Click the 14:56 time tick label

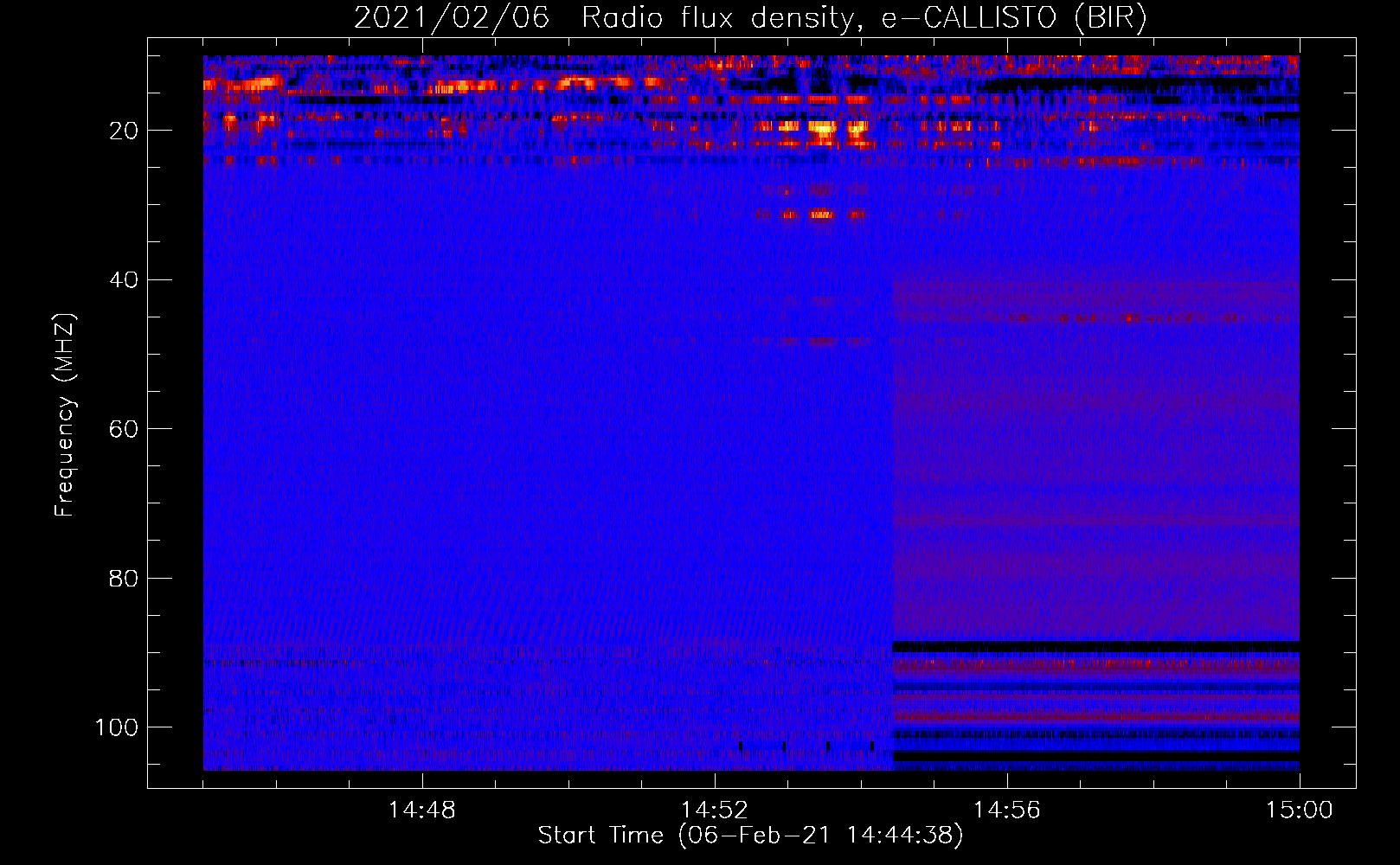(1007, 811)
